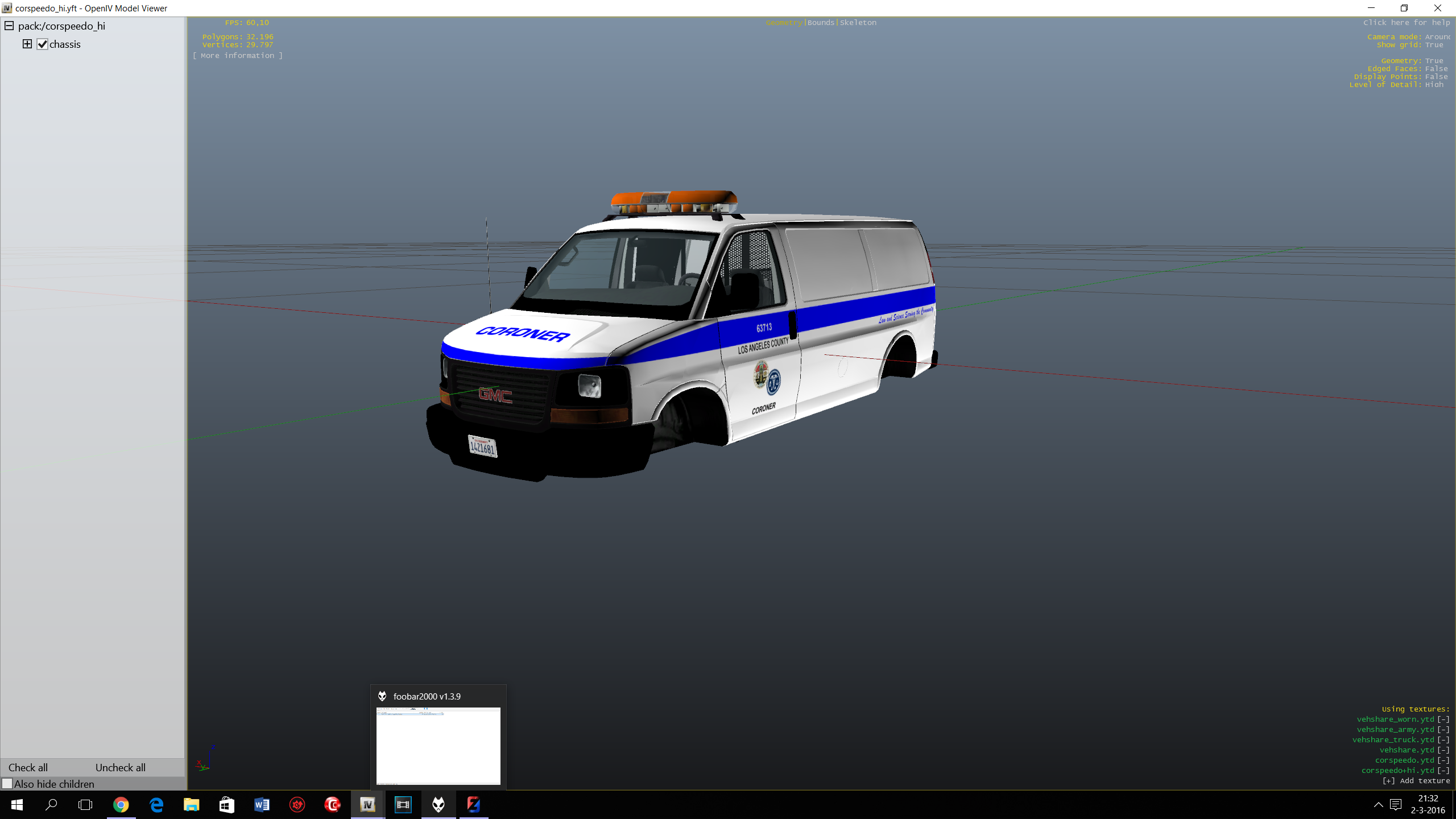Remove vehshare_truck.ytd texture via its [-] icon
Image resolution: width=1456 pixels, height=819 pixels.
pos(1443,740)
